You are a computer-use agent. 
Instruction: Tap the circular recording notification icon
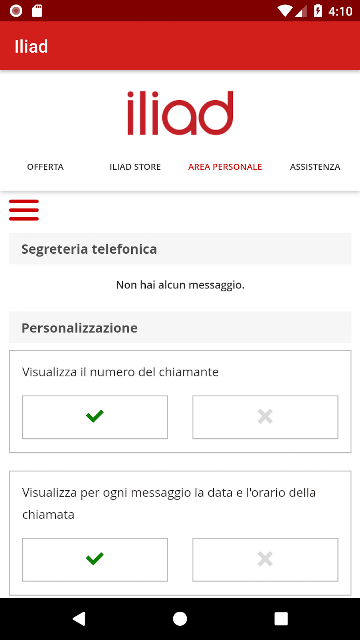tap(16, 11)
